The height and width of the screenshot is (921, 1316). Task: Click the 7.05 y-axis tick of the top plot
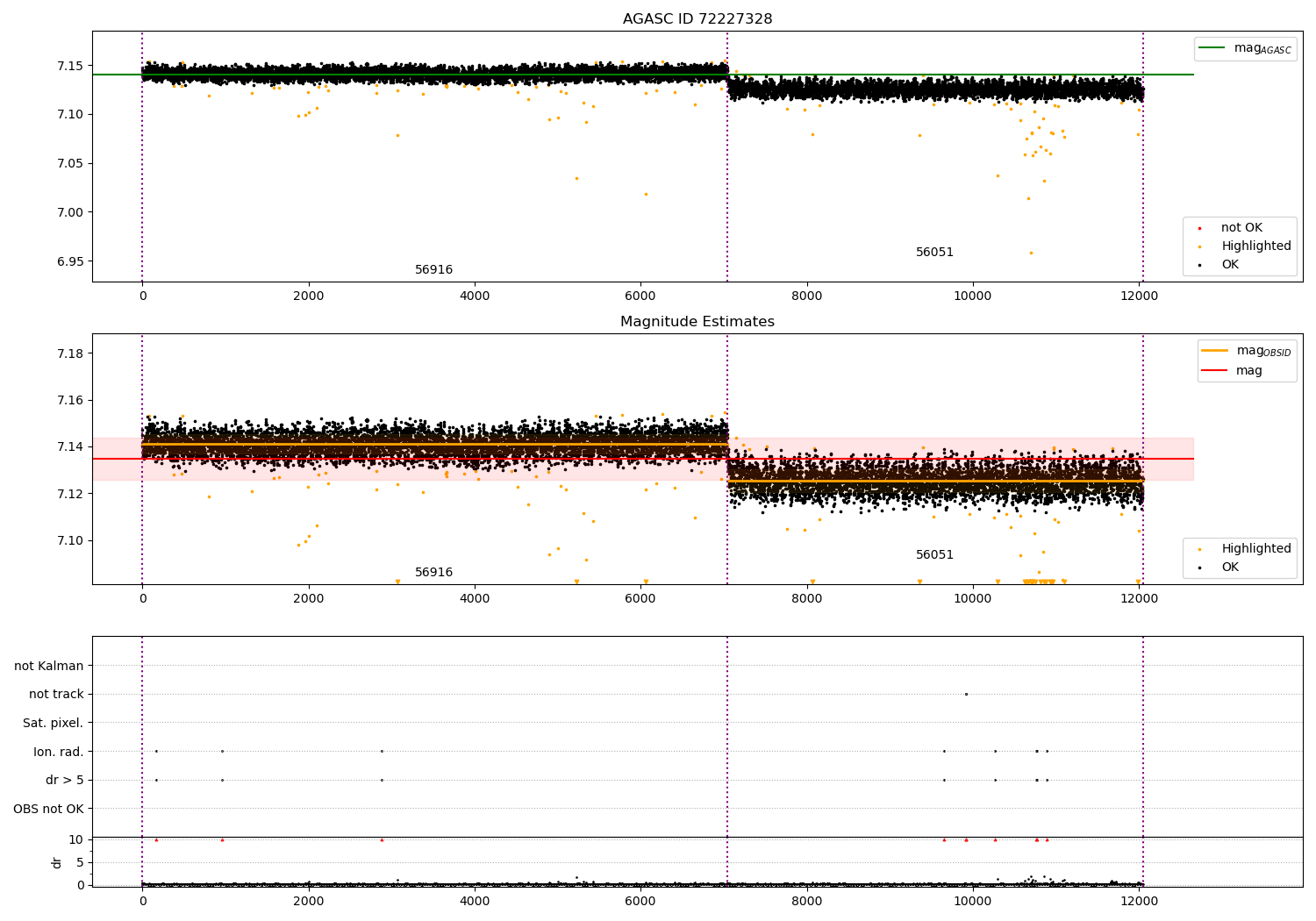(x=71, y=163)
